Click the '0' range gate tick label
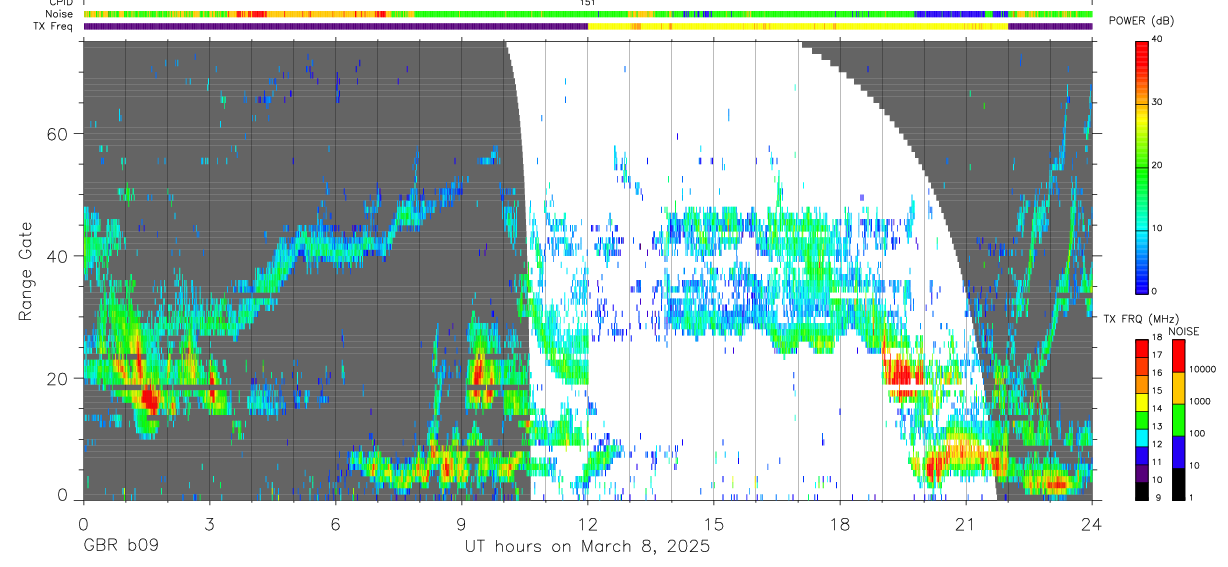This screenshot has height=567, width=1228. coord(62,496)
